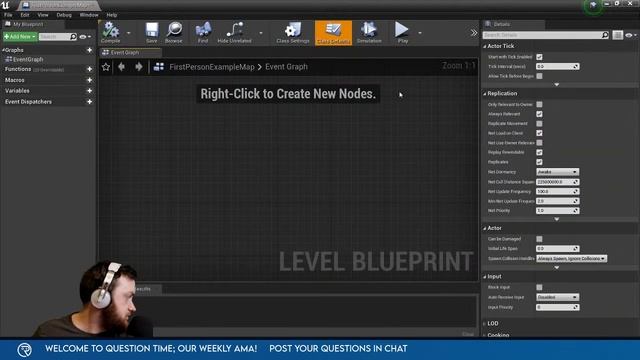This screenshot has height=360, width=640.
Task: Click the green Add New button
Action: click(x=20, y=37)
